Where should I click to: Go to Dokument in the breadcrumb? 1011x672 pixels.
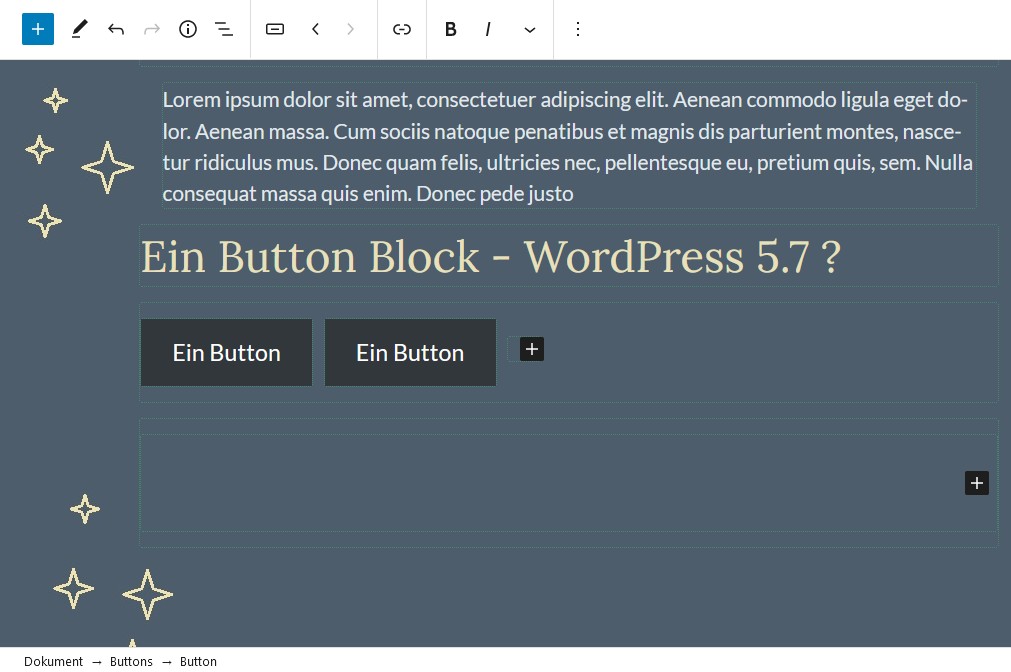pyautogui.click(x=54, y=662)
